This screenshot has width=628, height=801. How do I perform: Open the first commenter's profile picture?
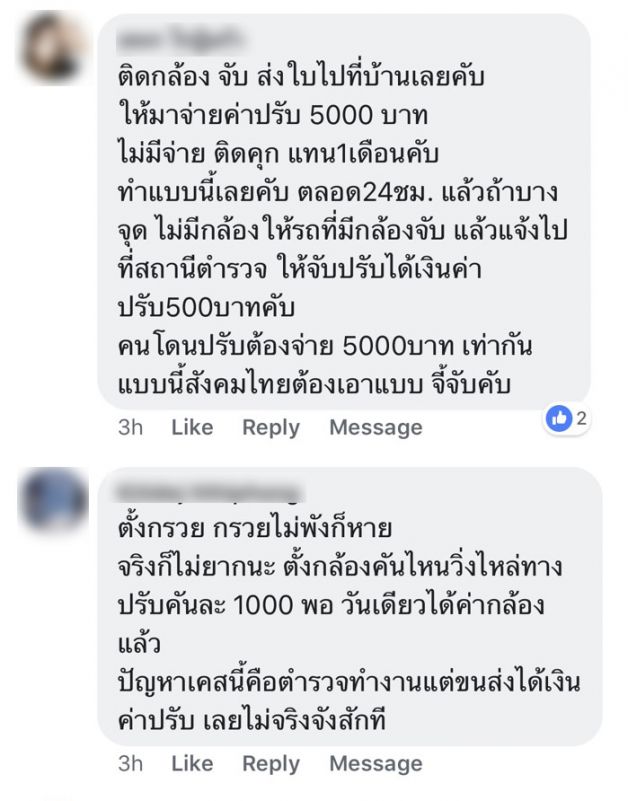(52, 48)
